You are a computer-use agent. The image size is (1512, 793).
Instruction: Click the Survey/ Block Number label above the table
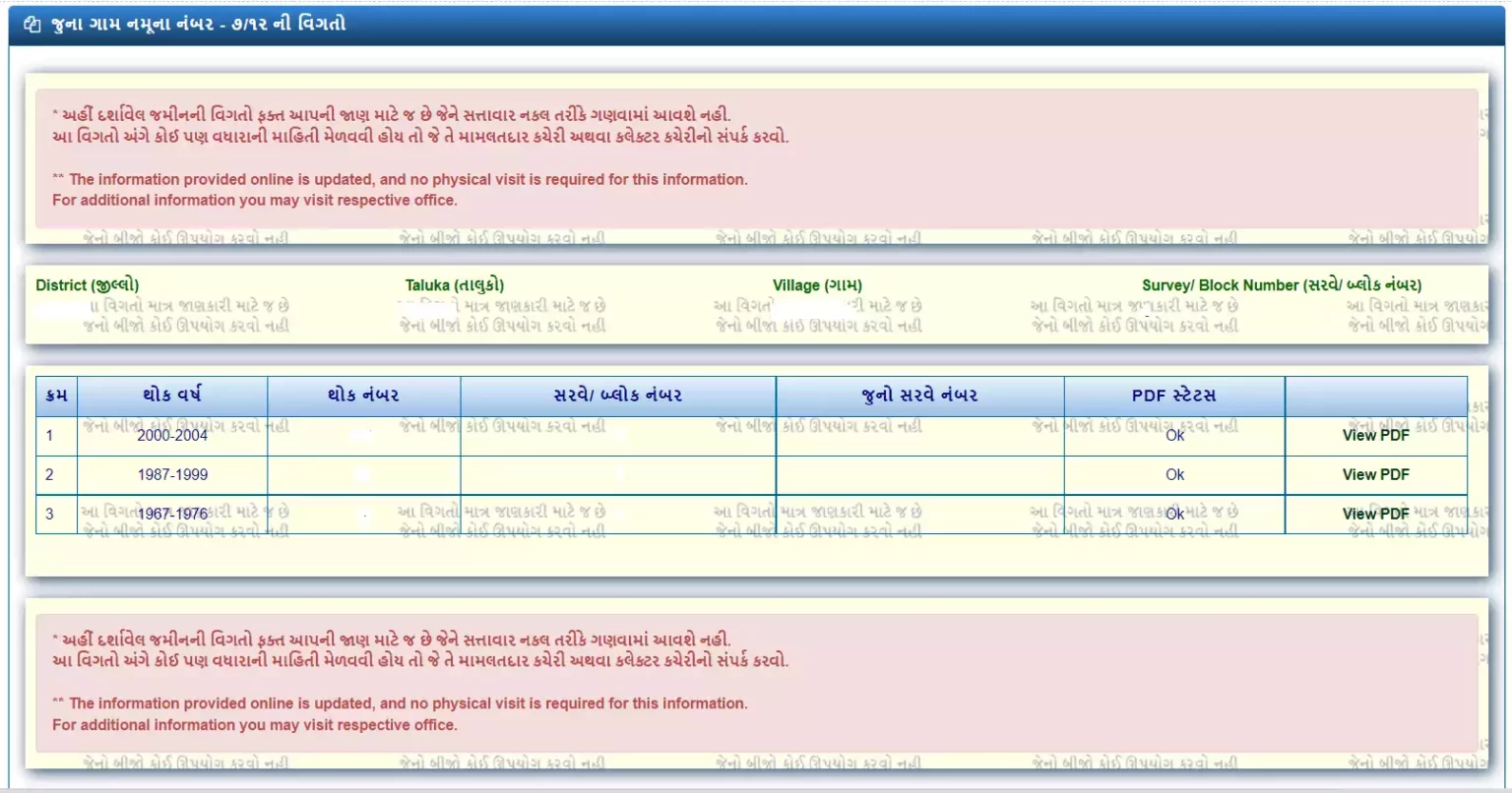pyautogui.click(x=1281, y=285)
